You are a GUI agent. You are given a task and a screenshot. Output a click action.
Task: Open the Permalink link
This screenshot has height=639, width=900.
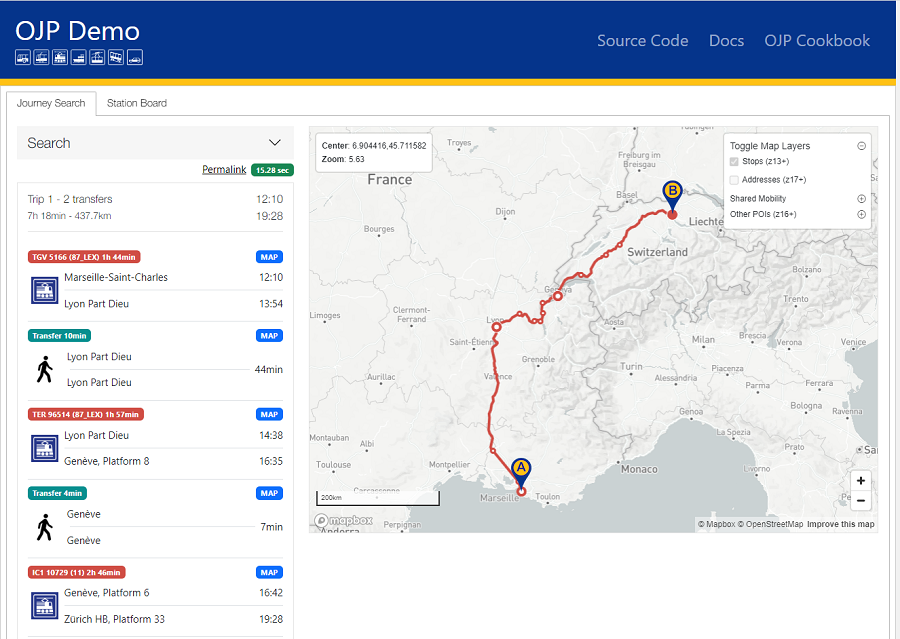tap(224, 170)
